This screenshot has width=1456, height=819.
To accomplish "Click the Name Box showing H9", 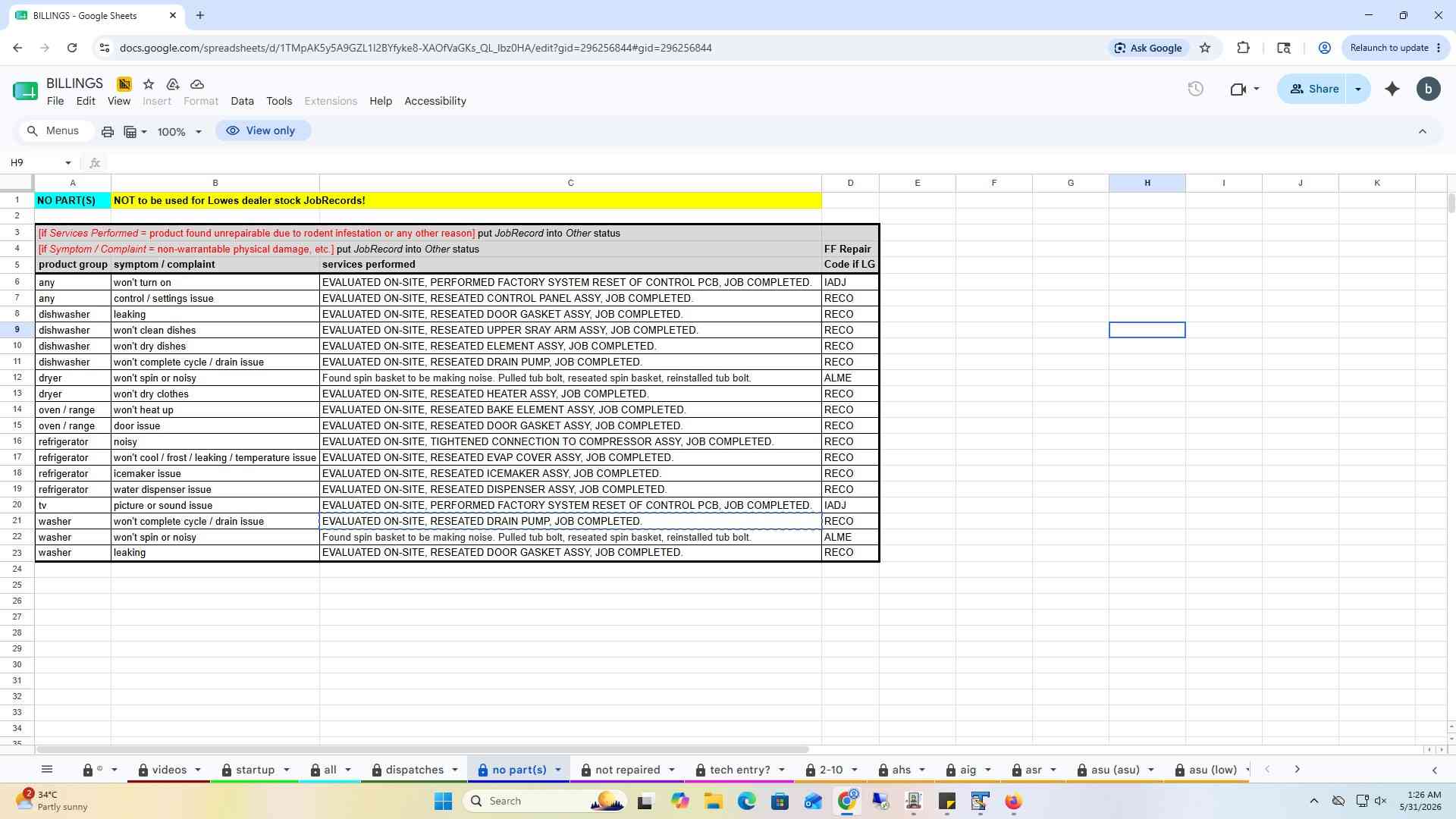I will [x=38, y=163].
